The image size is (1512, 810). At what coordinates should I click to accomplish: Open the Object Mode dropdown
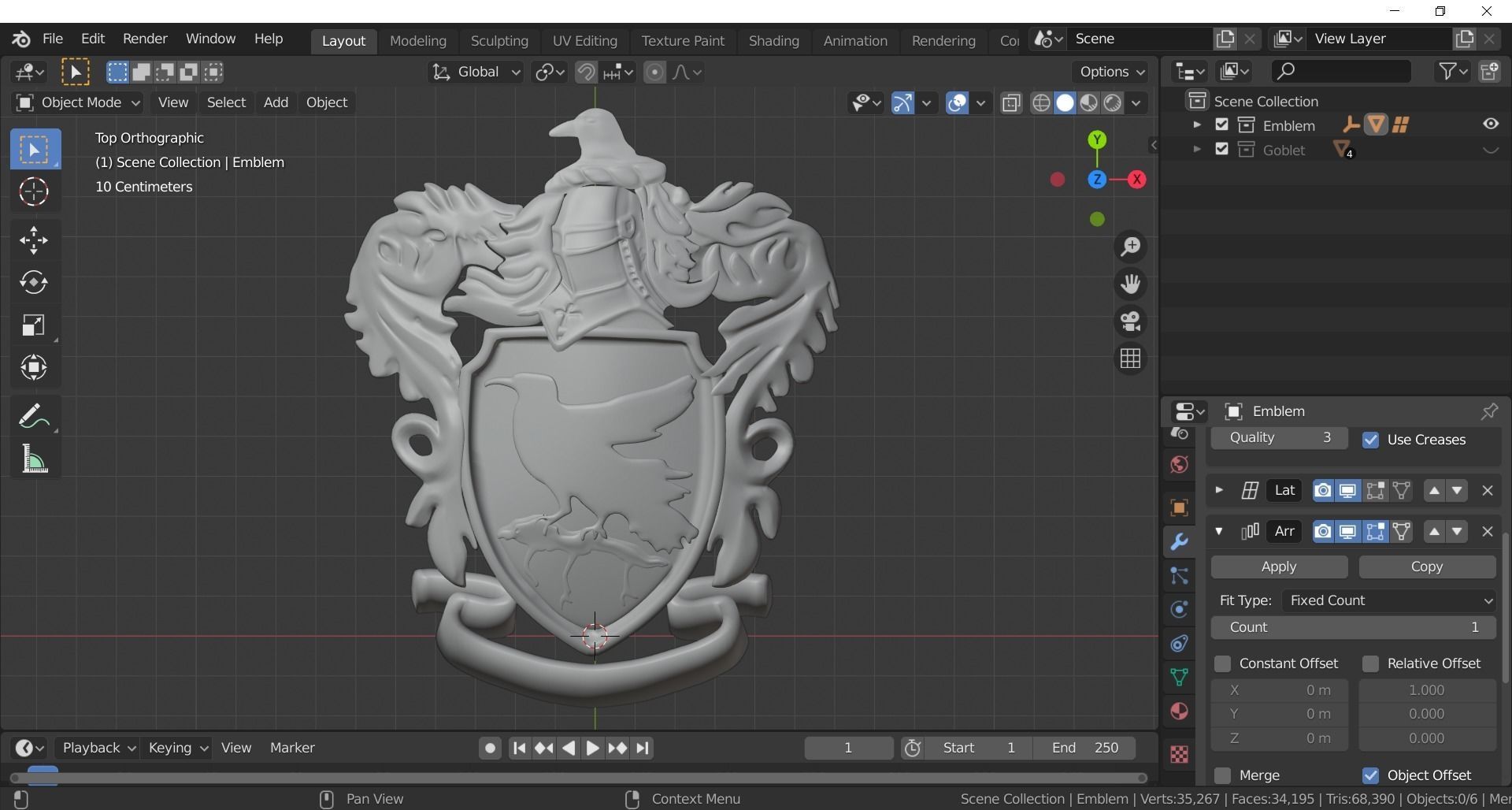click(78, 103)
